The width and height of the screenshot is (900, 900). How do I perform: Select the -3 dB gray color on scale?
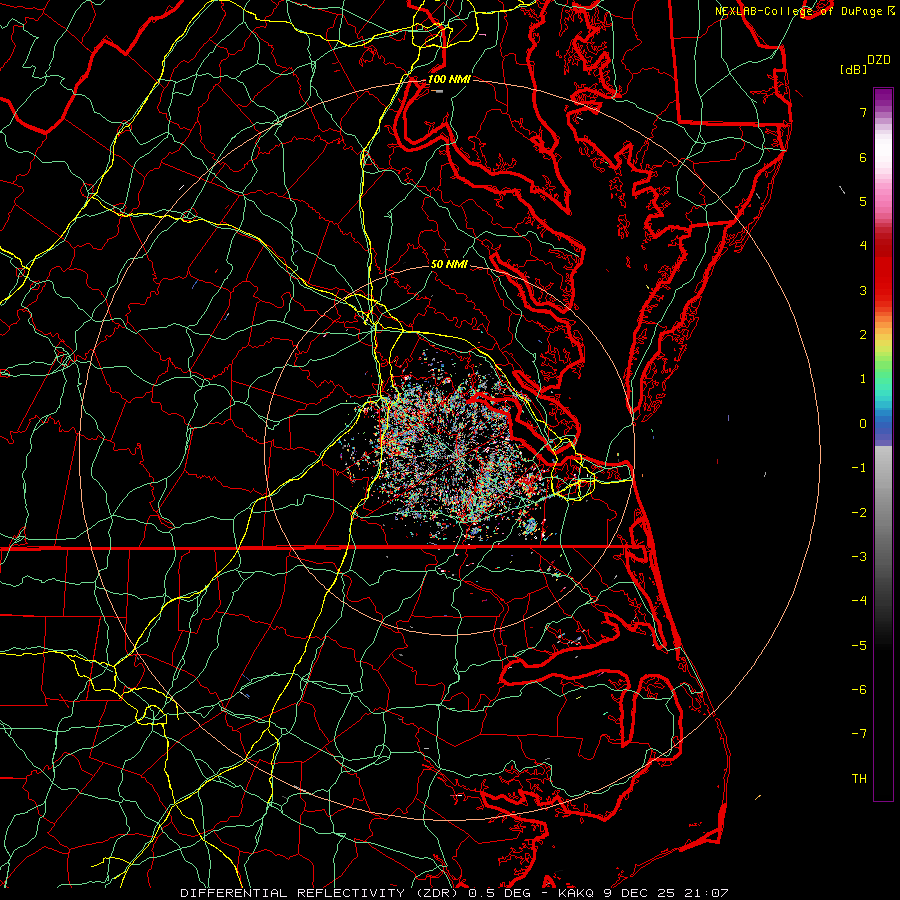(x=883, y=557)
